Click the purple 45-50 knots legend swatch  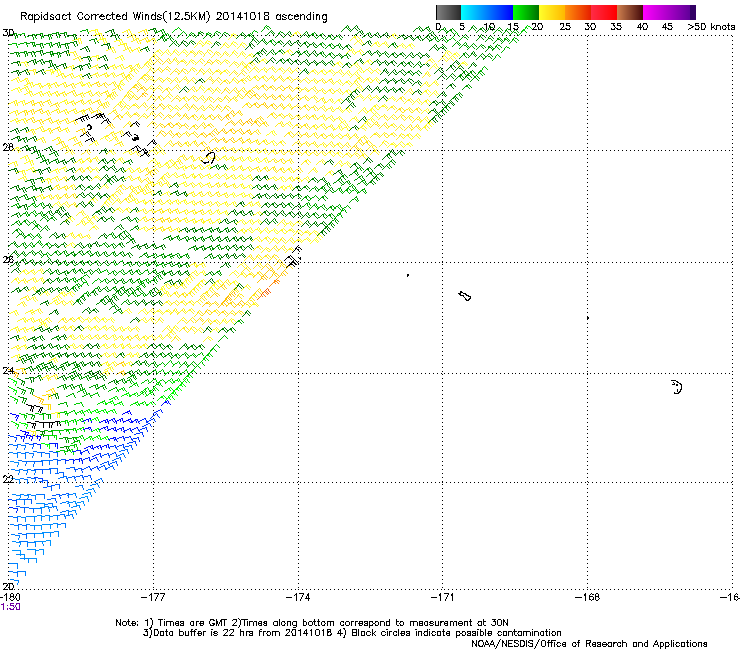pos(682,12)
